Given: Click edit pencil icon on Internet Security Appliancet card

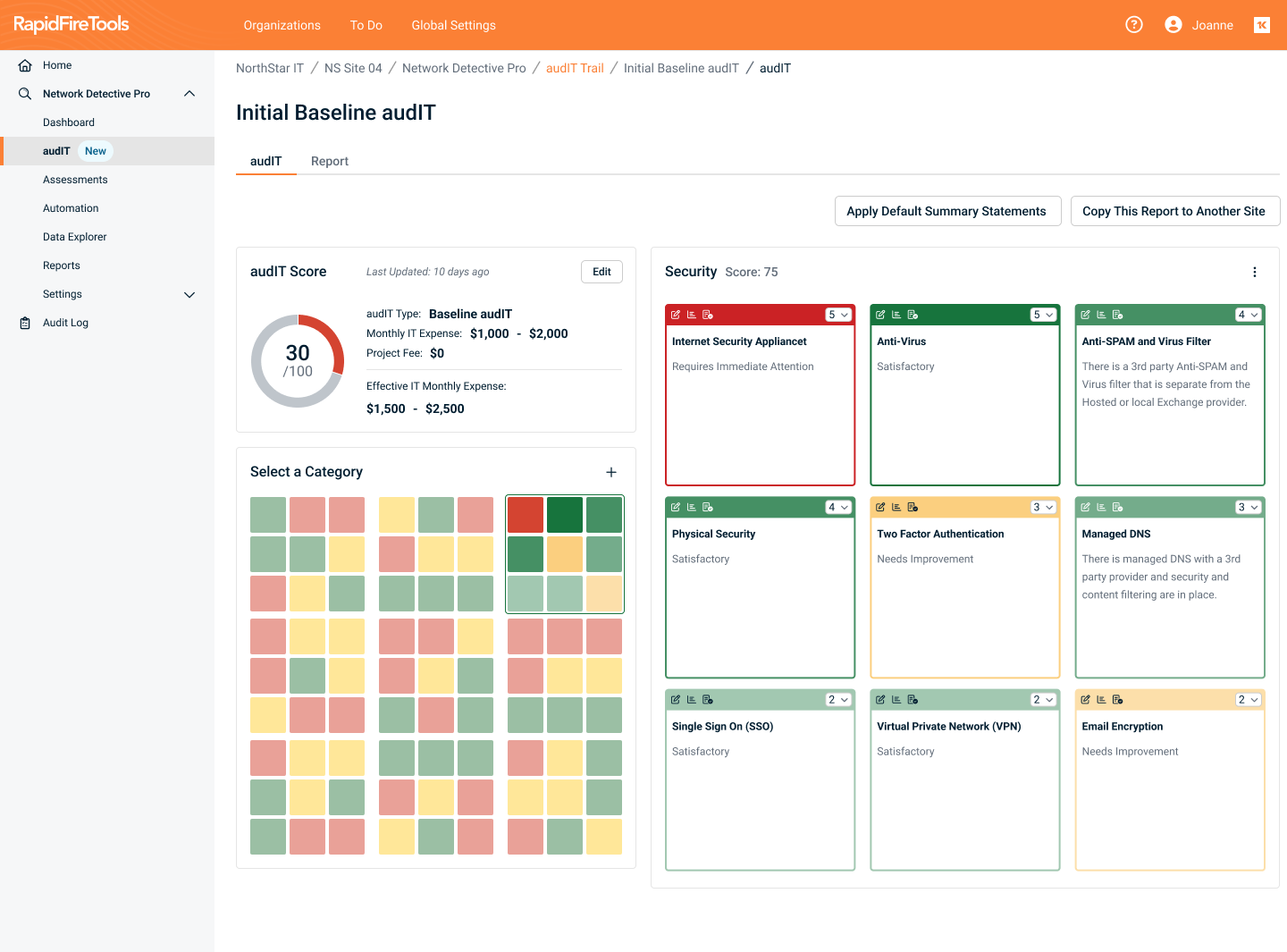Looking at the screenshot, I should coord(676,315).
